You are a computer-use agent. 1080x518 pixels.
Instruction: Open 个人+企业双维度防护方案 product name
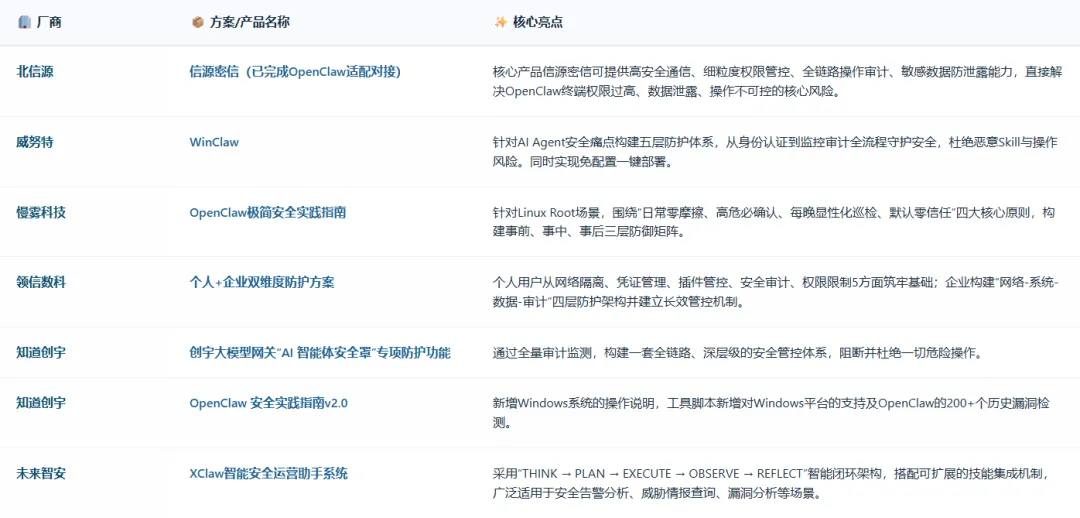pos(262,282)
